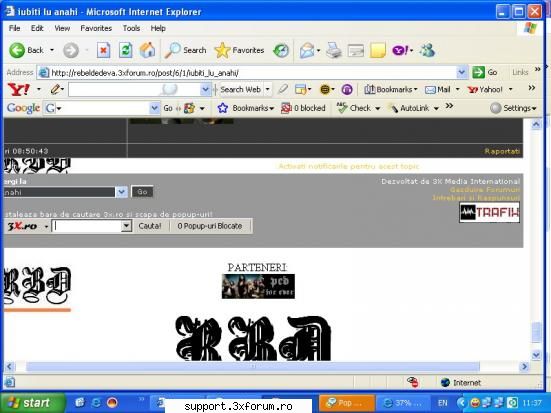This screenshot has height=413, width=551.
Task: Expand the Google toolbar Settings dropdown
Action: click(x=513, y=108)
